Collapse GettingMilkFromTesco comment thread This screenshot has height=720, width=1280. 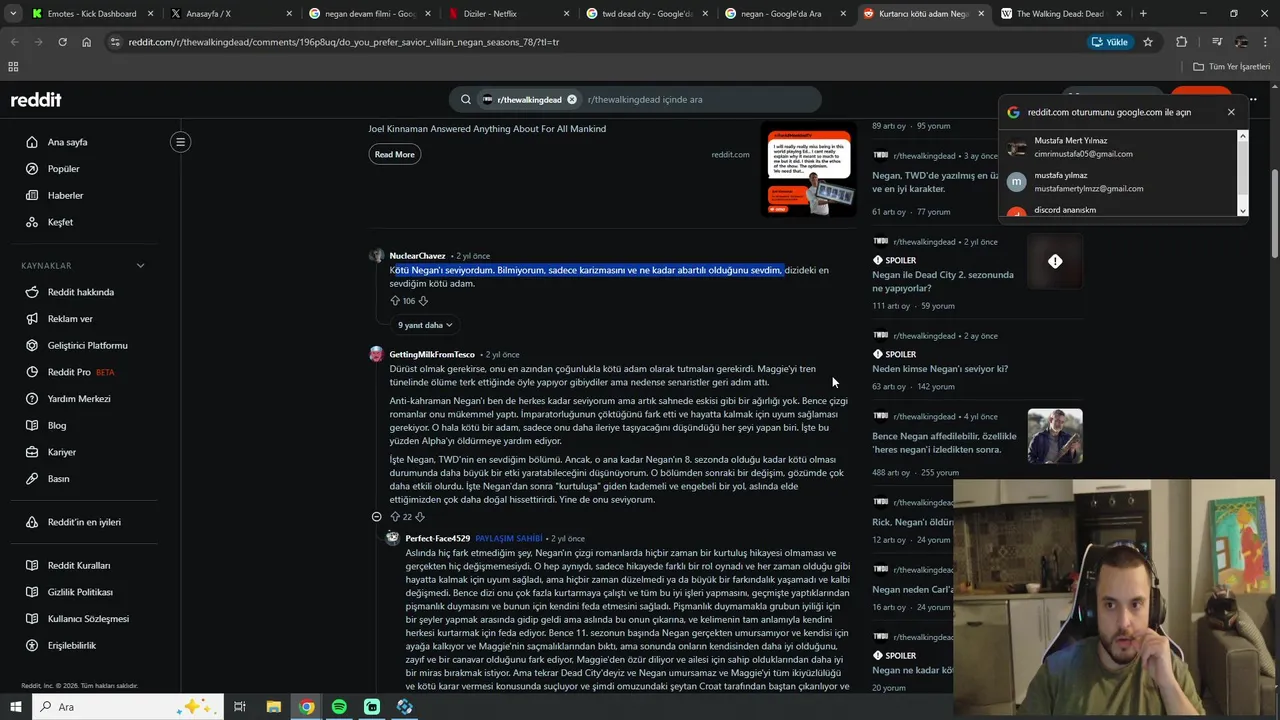[x=376, y=517]
